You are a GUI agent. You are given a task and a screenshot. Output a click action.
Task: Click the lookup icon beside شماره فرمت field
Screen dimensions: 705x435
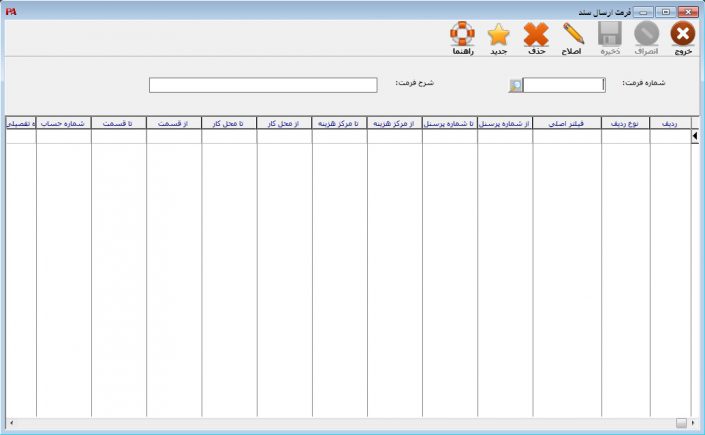coord(515,86)
